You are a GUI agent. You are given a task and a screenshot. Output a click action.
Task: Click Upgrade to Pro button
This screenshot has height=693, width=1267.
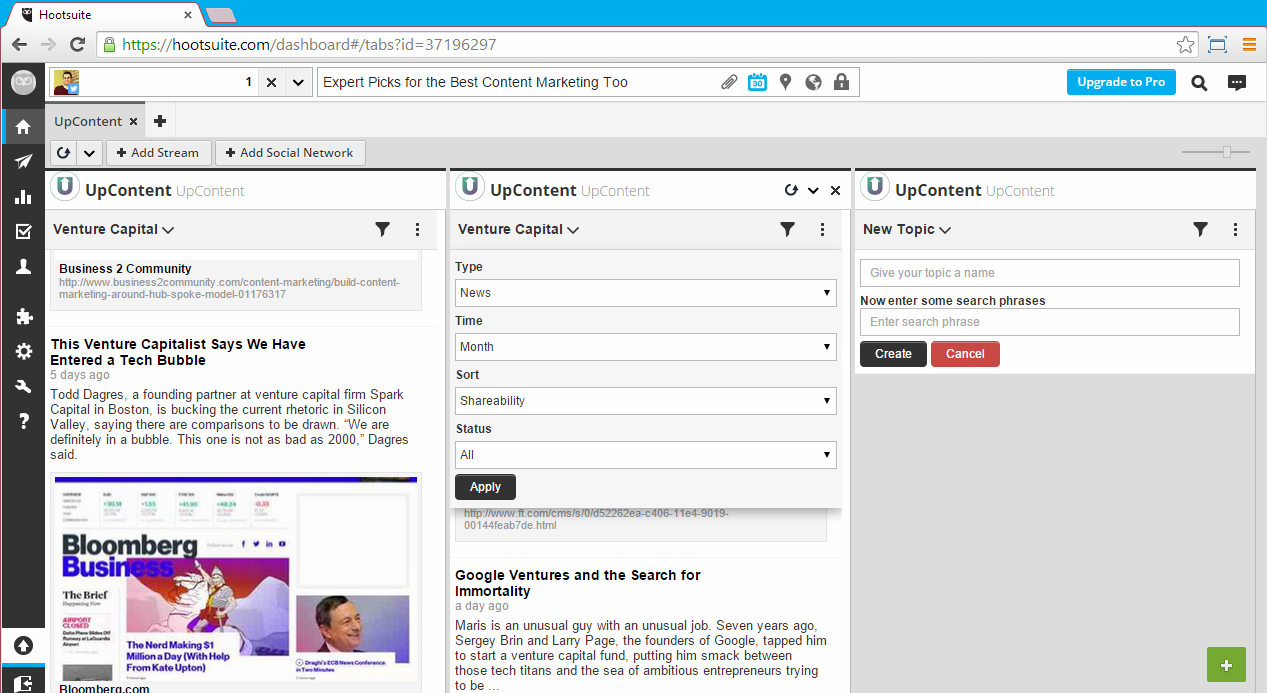click(x=1121, y=82)
